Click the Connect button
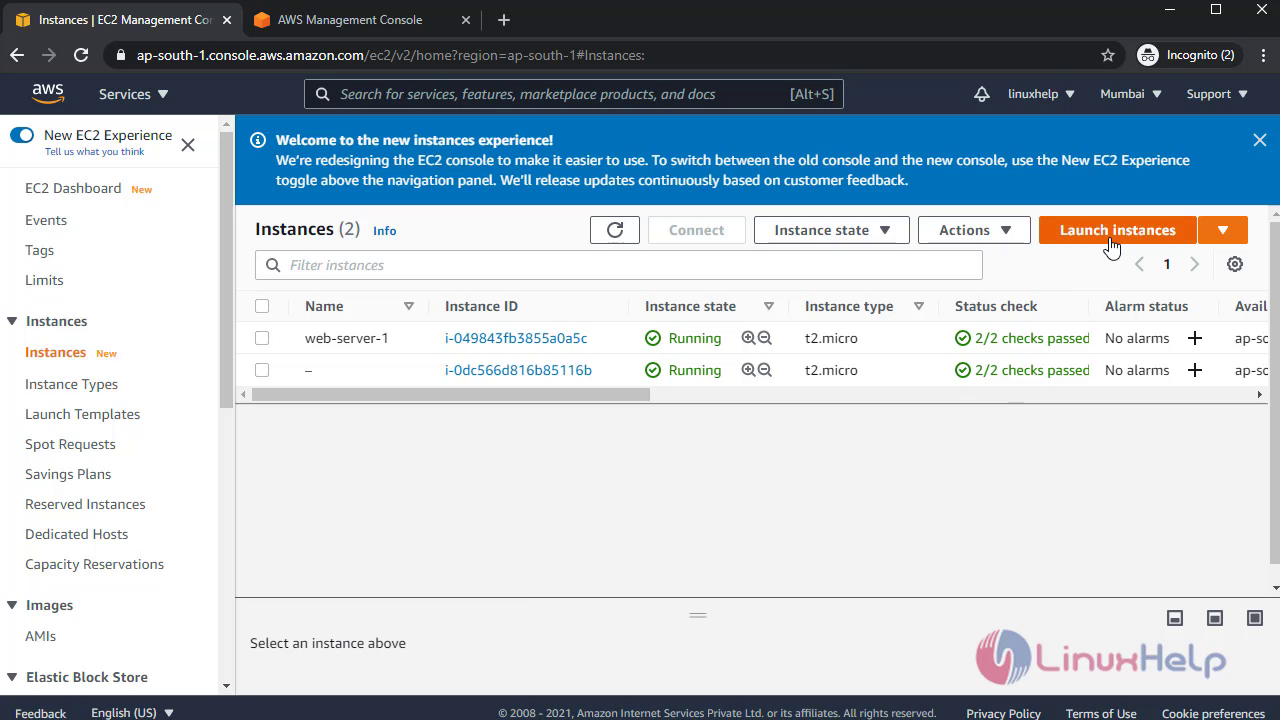This screenshot has width=1280, height=720. pyautogui.click(x=696, y=230)
